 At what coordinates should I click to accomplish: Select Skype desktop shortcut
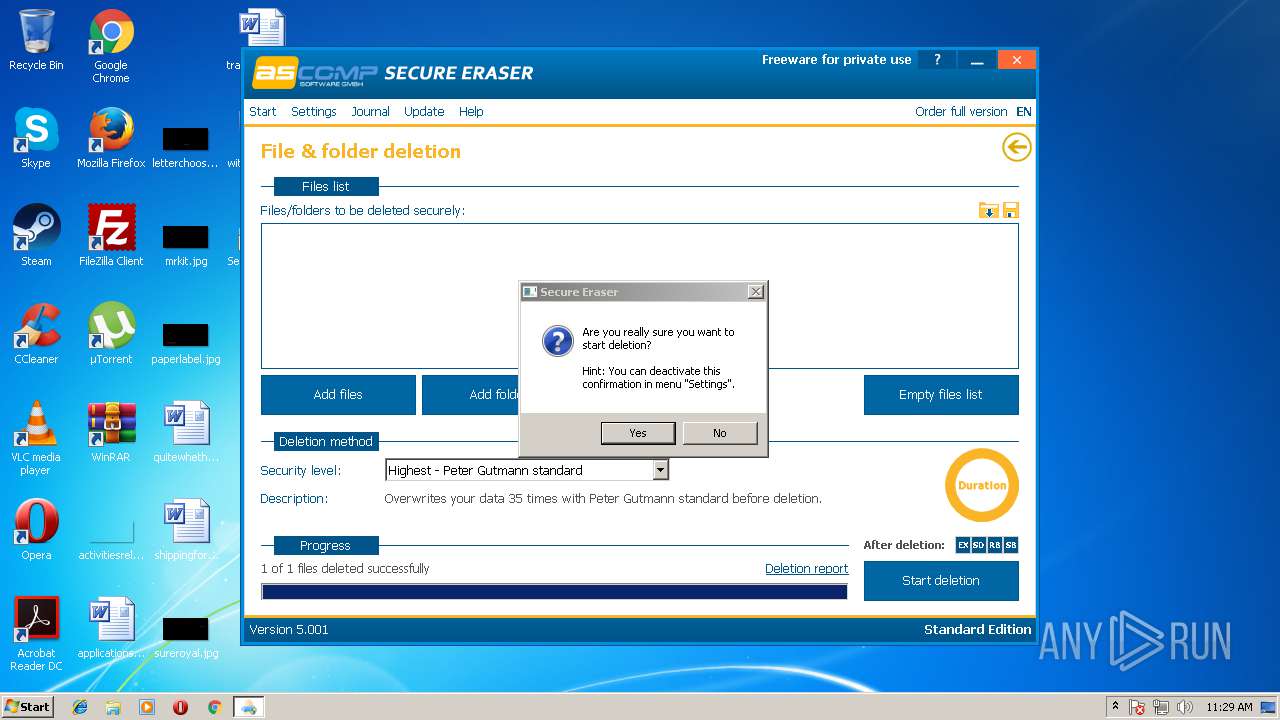click(x=36, y=138)
